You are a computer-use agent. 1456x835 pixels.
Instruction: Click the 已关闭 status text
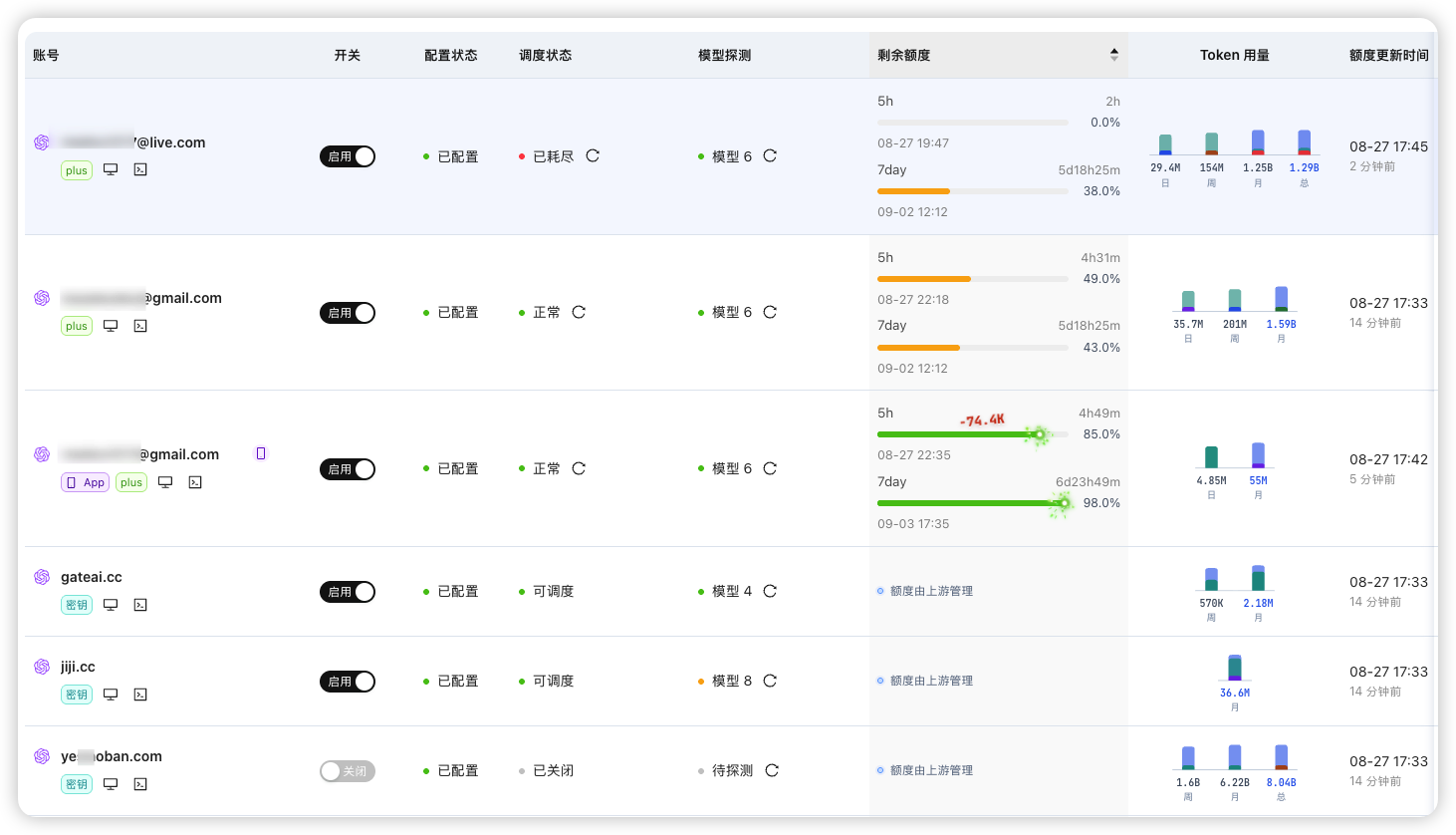pos(554,770)
